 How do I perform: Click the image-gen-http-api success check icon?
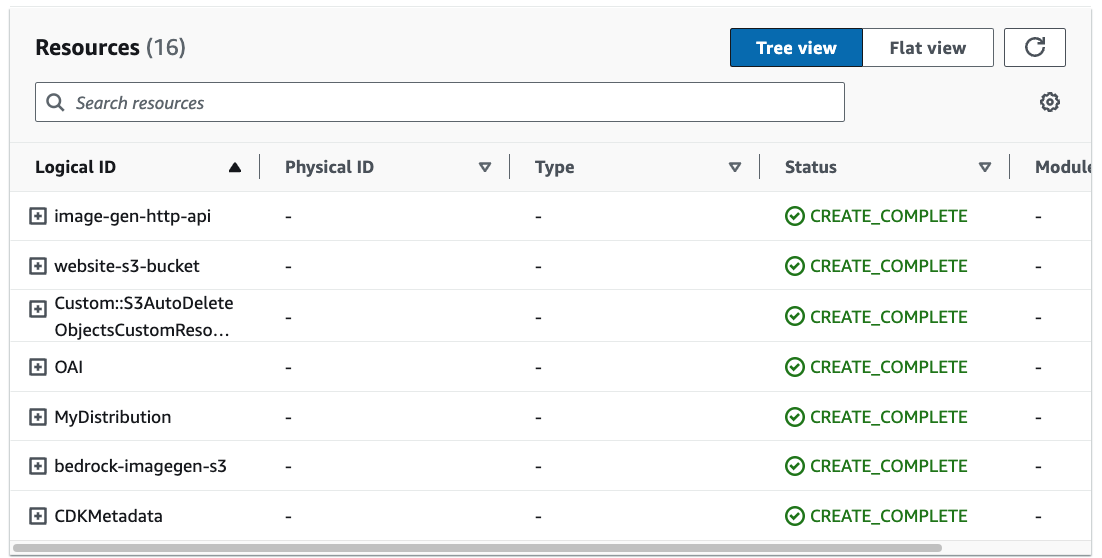click(x=795, y=216)
